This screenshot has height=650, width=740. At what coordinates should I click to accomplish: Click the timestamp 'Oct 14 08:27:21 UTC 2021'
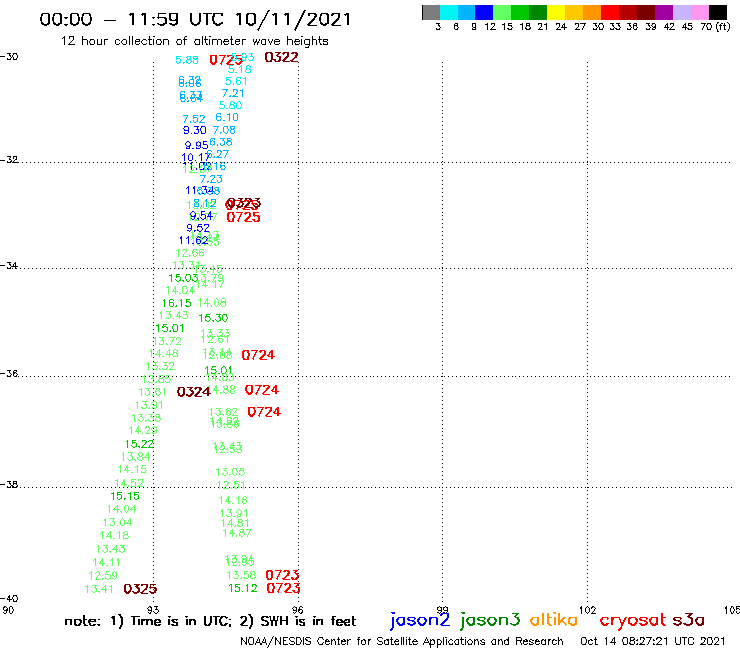point(652,642)
